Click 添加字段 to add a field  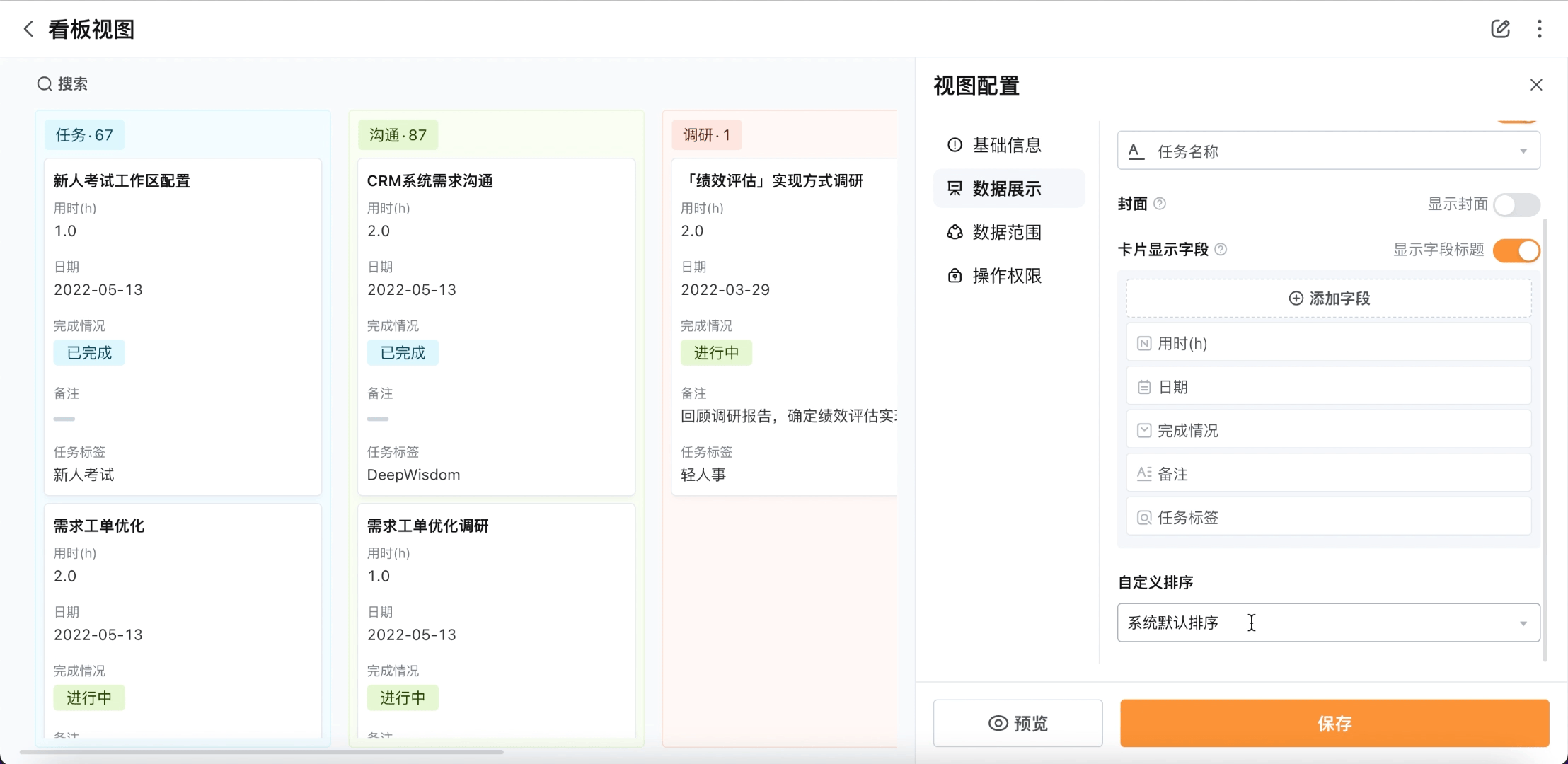(x=1329, y=299)
